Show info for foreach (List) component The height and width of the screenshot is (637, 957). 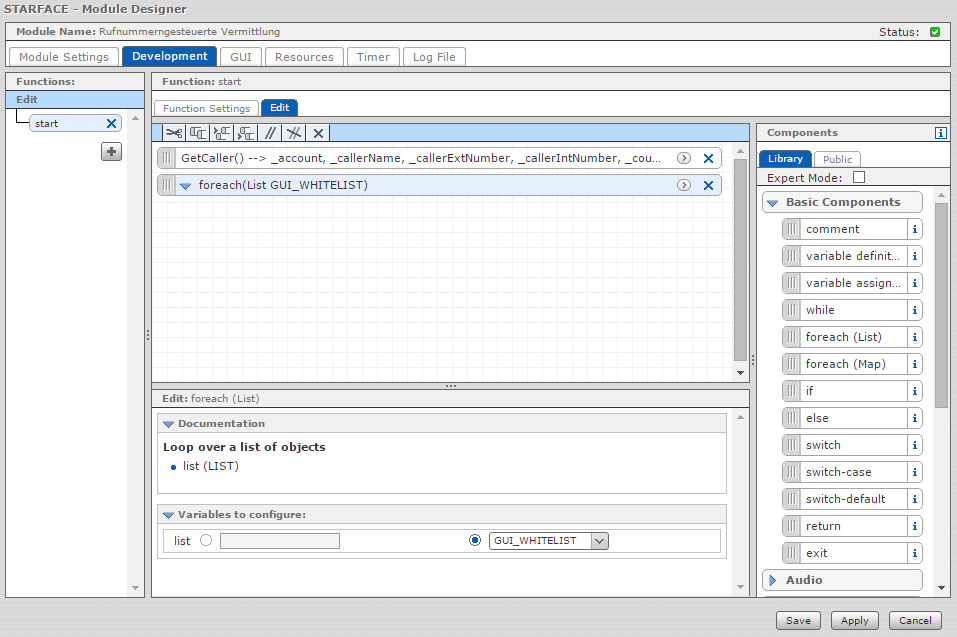[x=914, y=337]
